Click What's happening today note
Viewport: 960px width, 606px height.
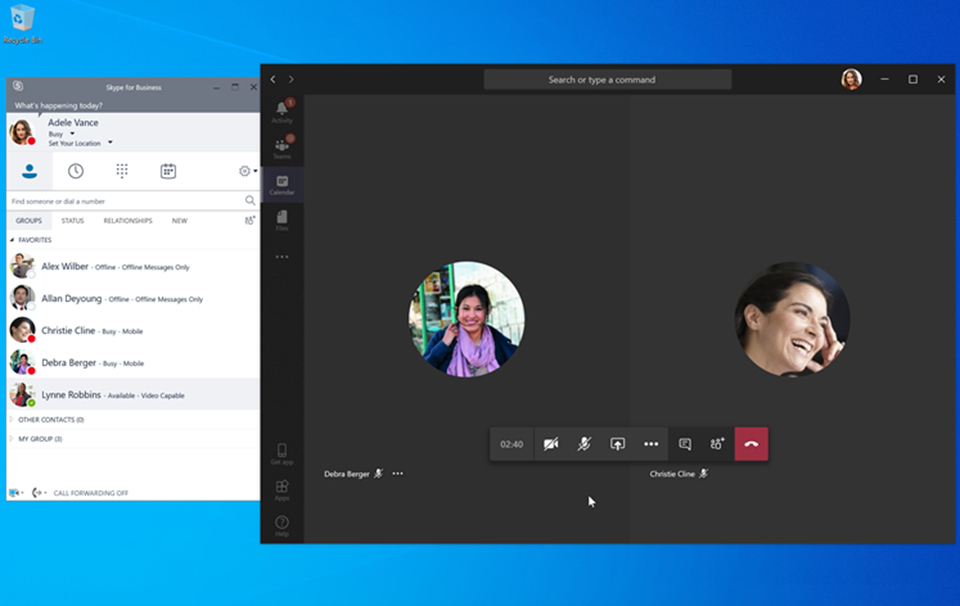point(59,105)
